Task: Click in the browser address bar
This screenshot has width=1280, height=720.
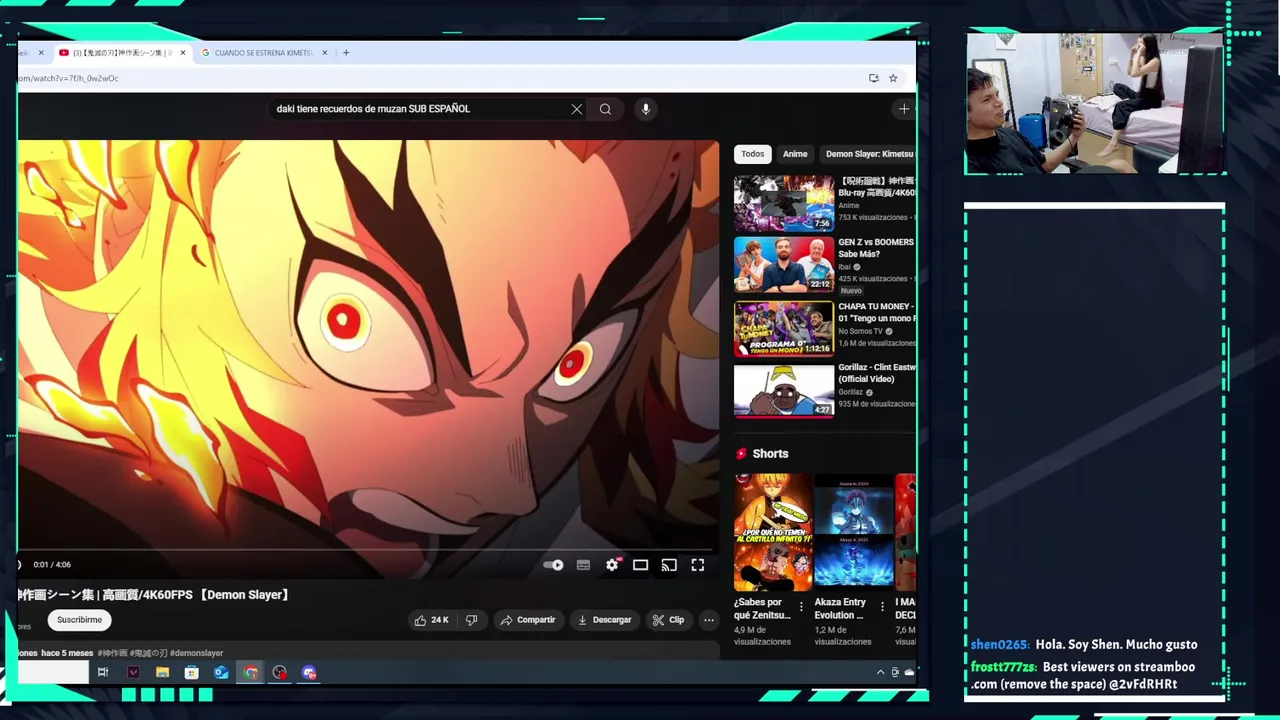Action: (440, 78)
